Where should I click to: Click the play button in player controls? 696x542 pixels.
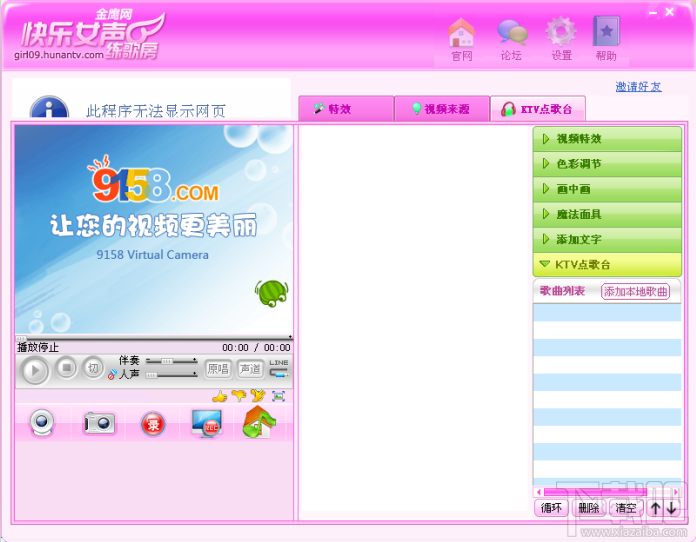point(35,370)
